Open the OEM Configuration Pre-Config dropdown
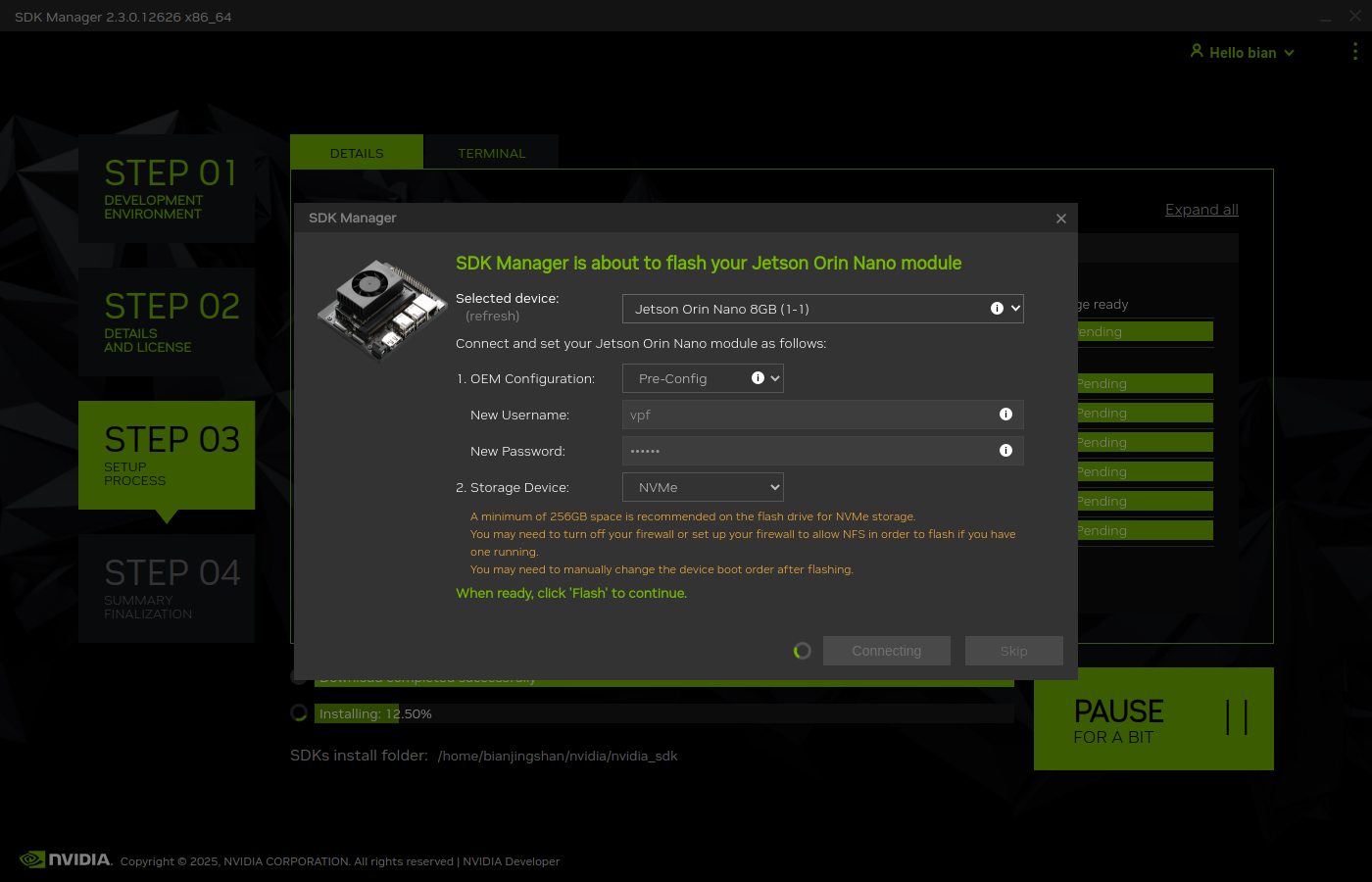Image resolution: width=1372 pixels, height=882 pixels. (x=703, y=378)
